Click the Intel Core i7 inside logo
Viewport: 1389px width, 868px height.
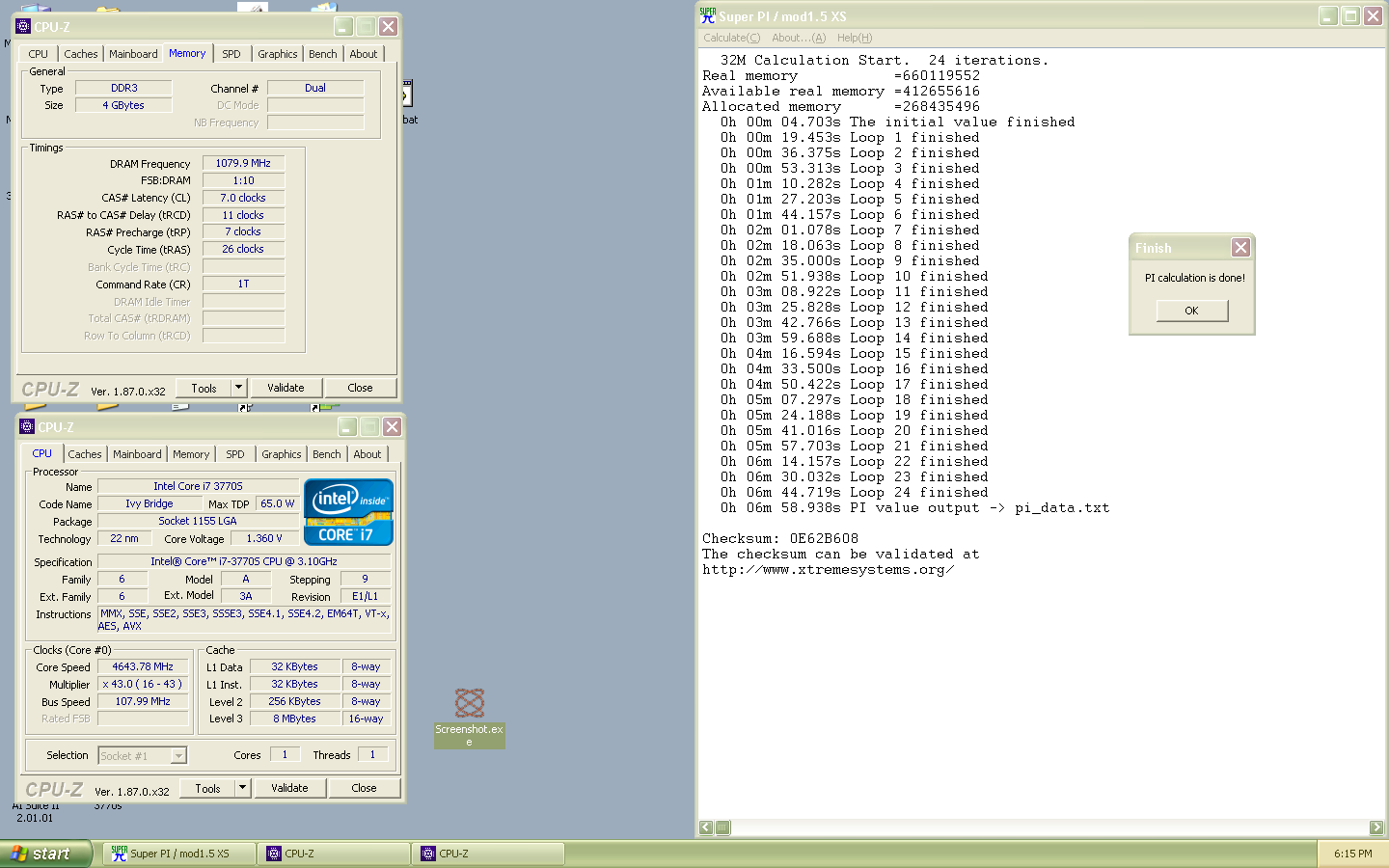tap(349, 512)
